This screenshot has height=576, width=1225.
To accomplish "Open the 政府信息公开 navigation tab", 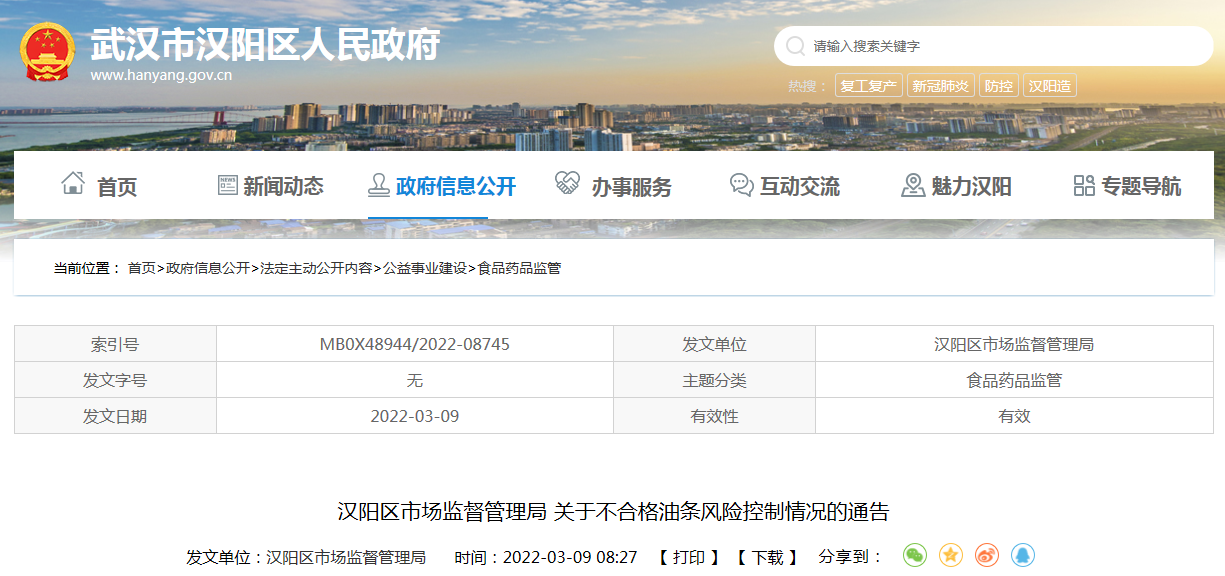I will (456, 186).
